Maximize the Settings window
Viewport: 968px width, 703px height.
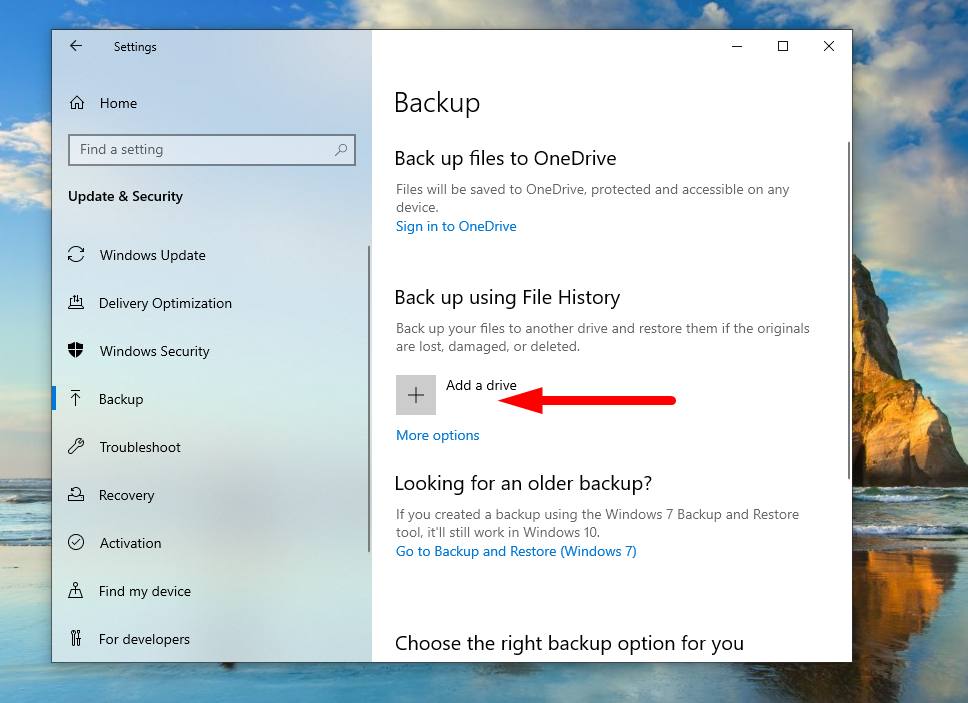coord(783,46)
